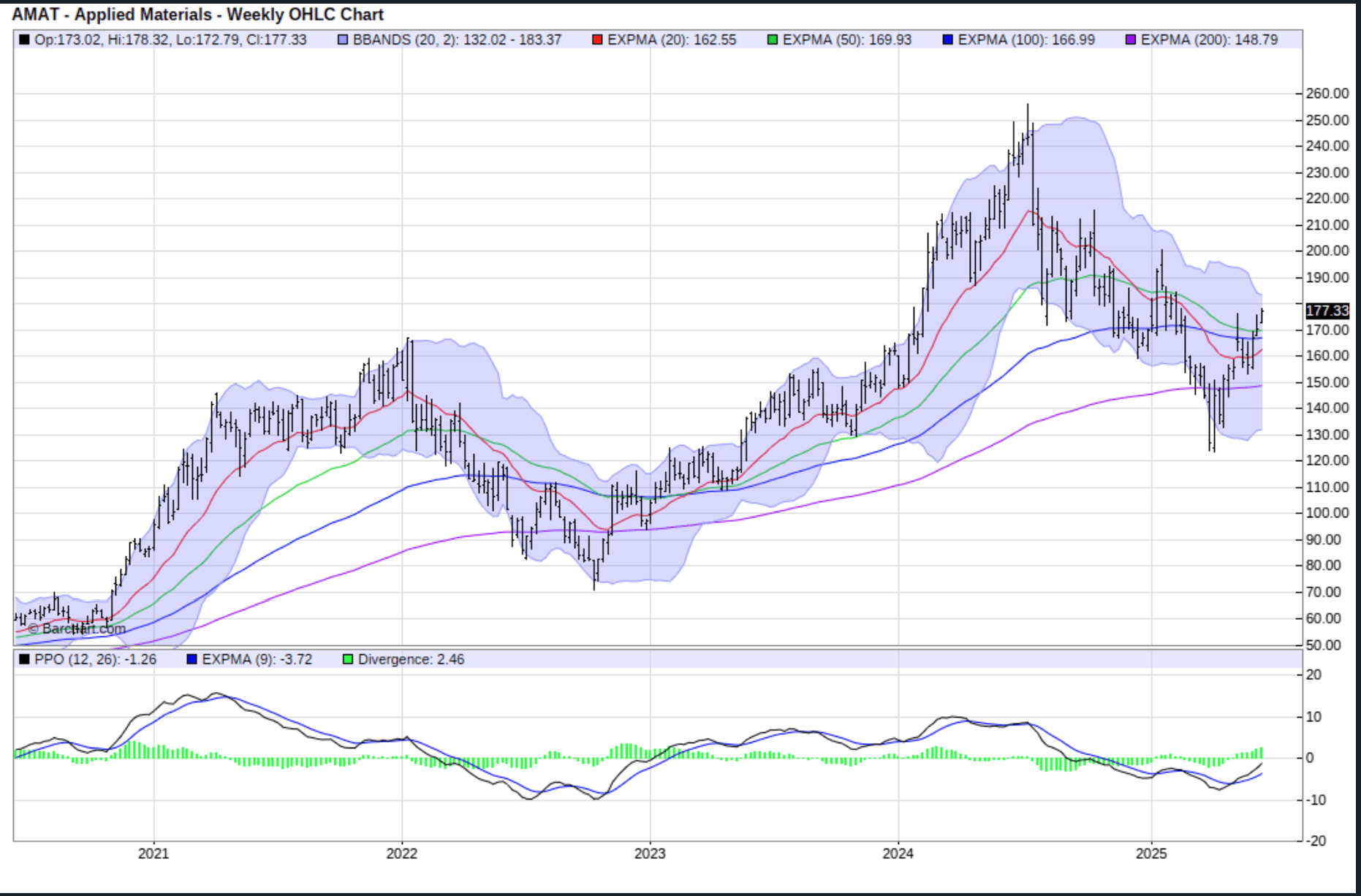
Task: Click the Divergence: 2.46 label
Action: (411, 659)
